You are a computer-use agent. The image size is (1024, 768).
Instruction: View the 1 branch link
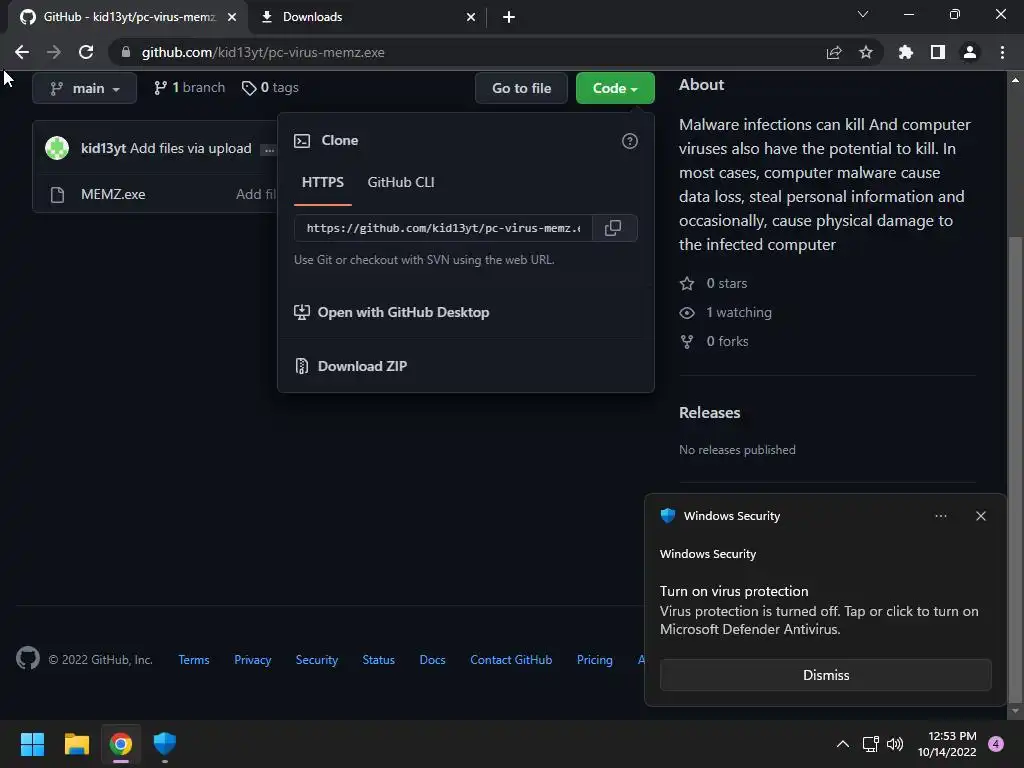pos(189,88)
